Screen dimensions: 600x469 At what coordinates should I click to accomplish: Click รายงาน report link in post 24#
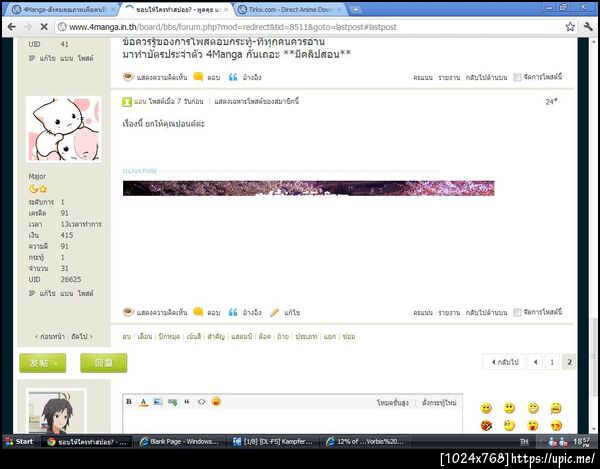click(449, 313)
